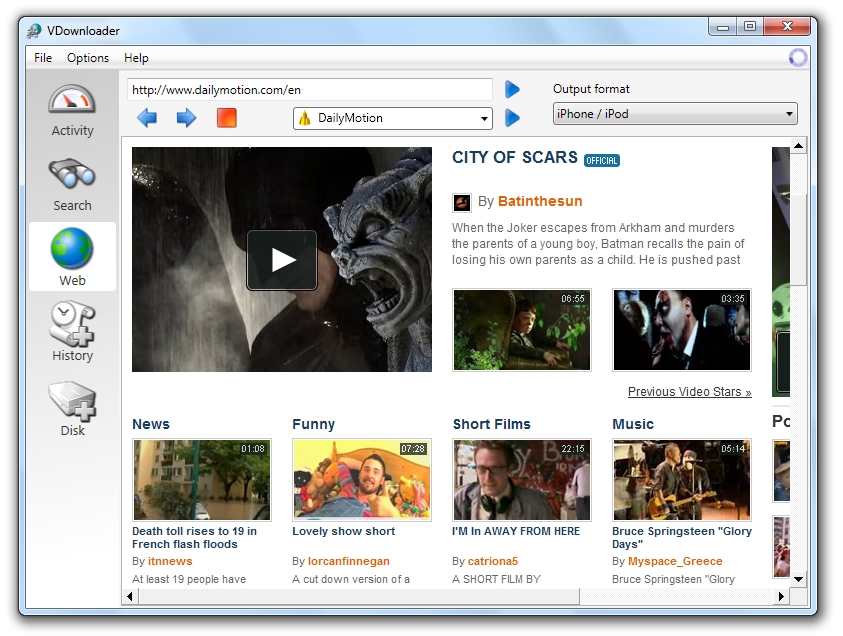Open 'Lovely show short' title link

point(344,531)
